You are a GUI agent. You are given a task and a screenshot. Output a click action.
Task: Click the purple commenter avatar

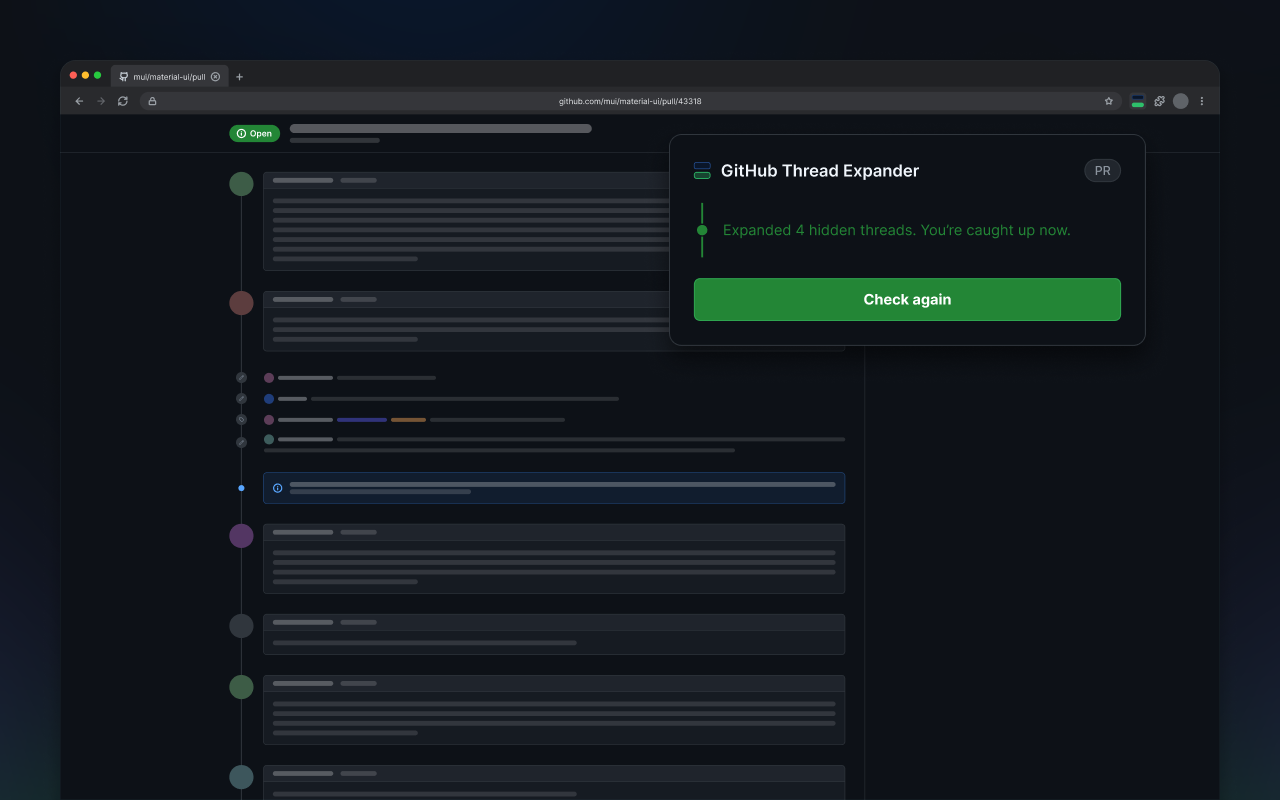(241, 535)
